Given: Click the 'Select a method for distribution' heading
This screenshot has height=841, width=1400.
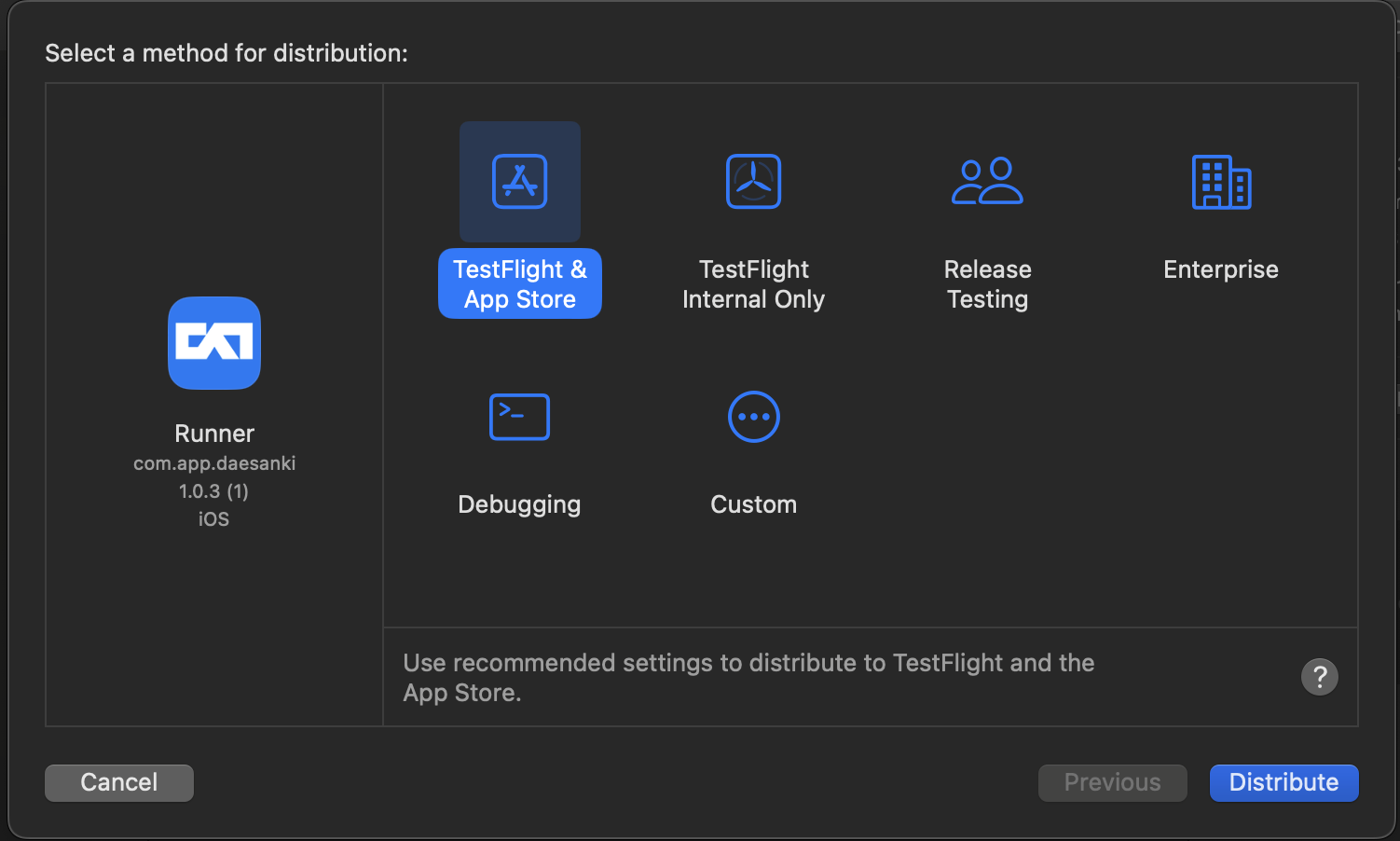Looking at the screenshot, I should 226,53.
